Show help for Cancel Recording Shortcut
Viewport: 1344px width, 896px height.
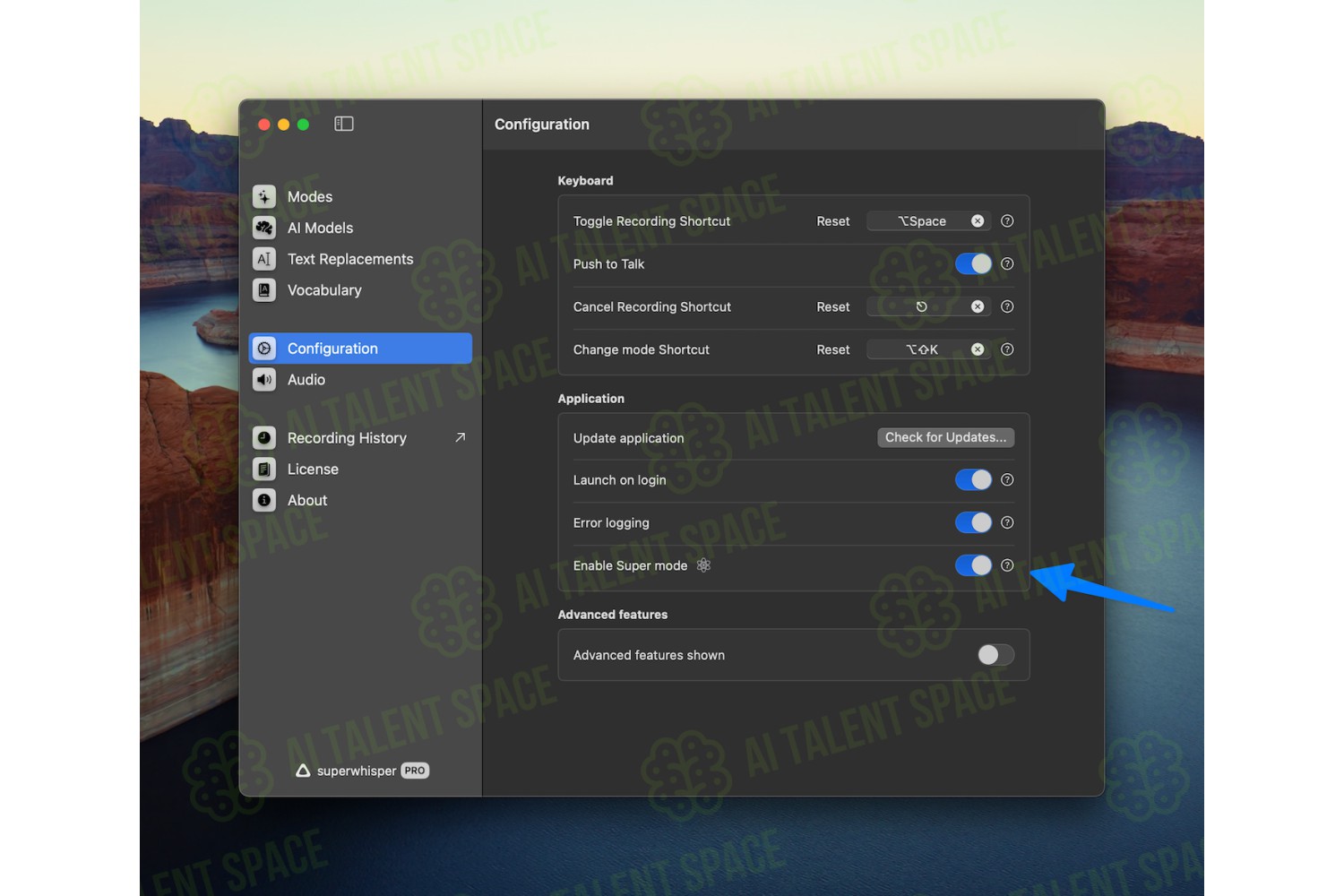1007,307
